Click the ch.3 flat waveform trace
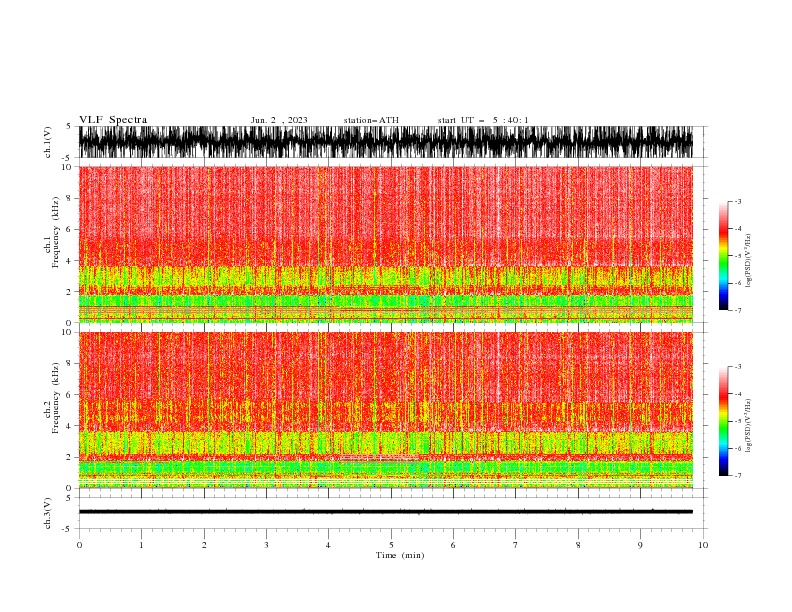 386,512
